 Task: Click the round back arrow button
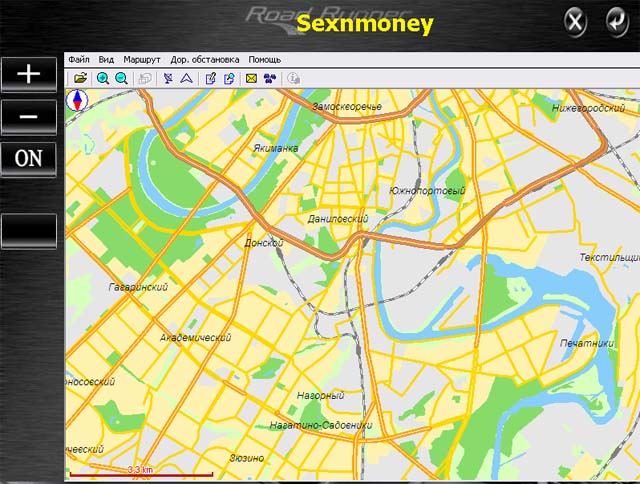[x=611, y=20]
